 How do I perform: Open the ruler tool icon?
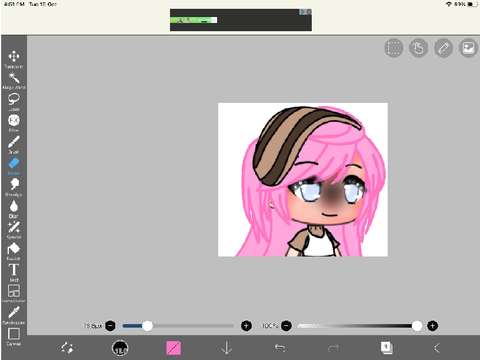443,48
